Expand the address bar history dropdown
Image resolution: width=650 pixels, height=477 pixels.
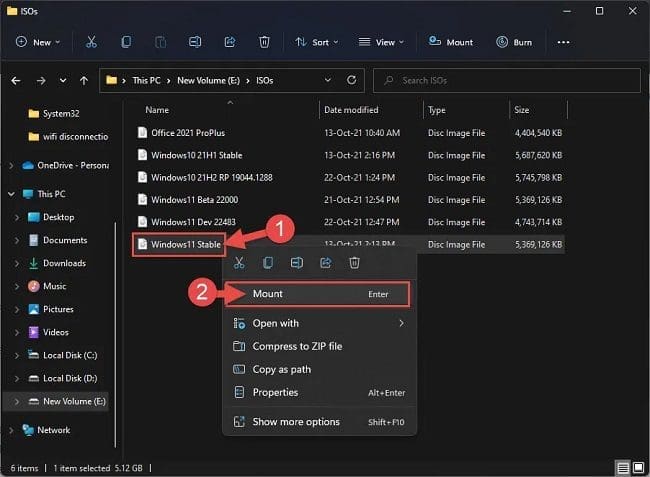click(x=327, y=80)
